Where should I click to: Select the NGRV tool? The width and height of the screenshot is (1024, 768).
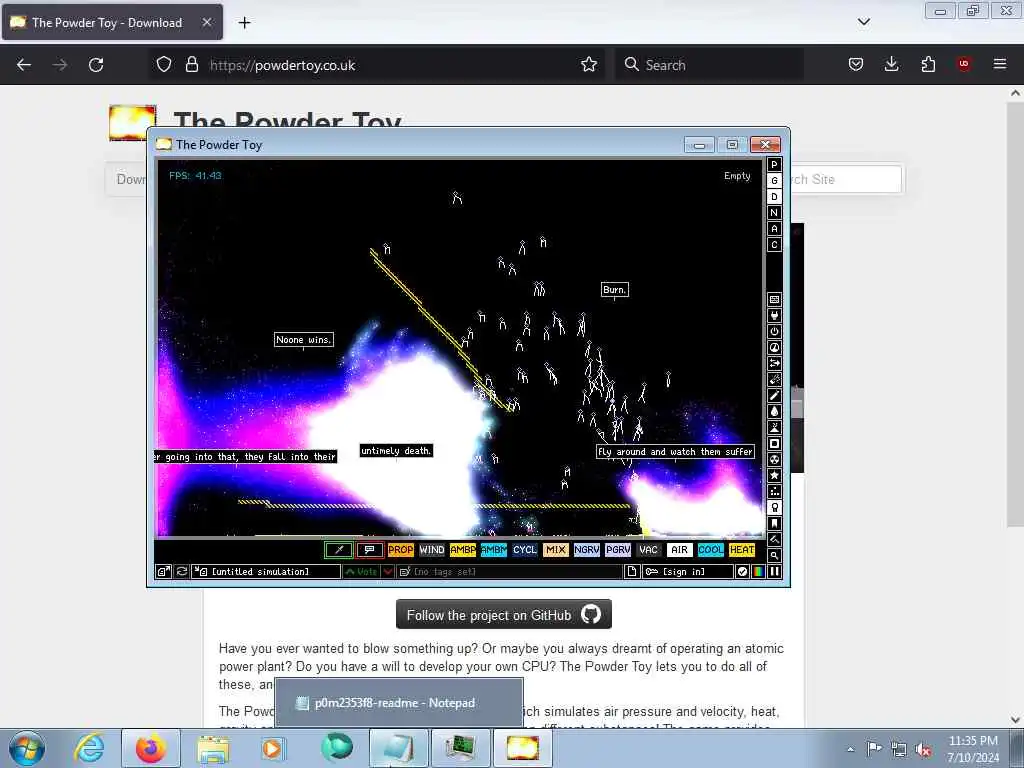[586, 550]
